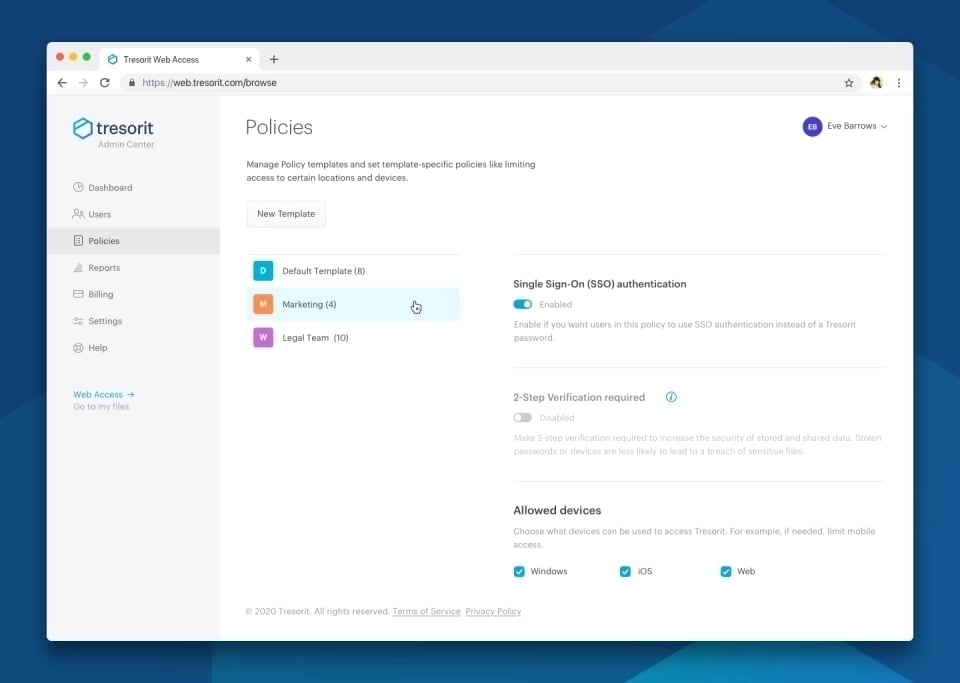Uncheck the iOS allowed devices checkbox
Image resolution: width=960 pixels, height=683 pixels.
pos(624,571)
